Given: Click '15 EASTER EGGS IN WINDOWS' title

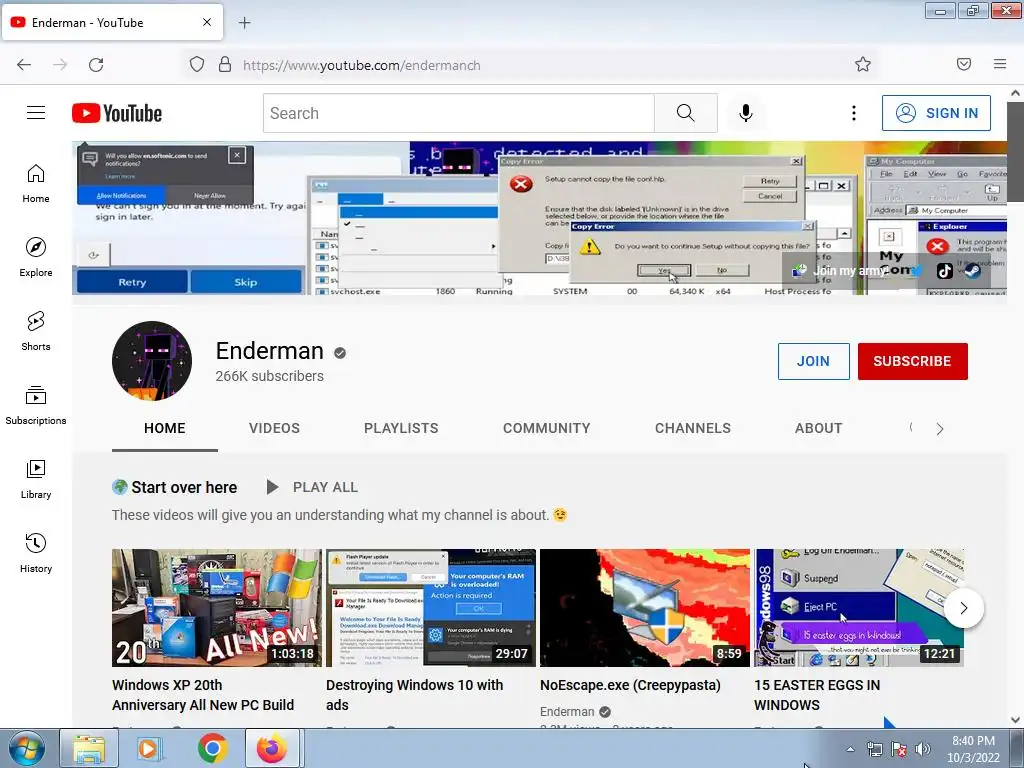Looking at the screenshot, I should [817, 695].
